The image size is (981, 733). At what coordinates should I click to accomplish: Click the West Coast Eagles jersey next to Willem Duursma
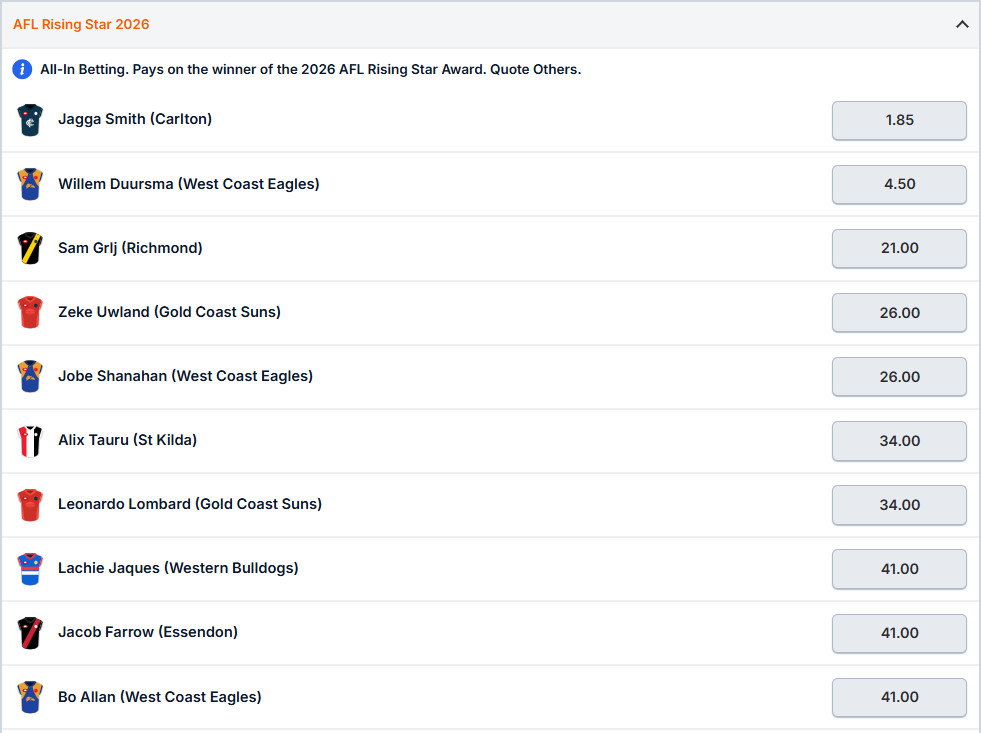tap(30, 184)
